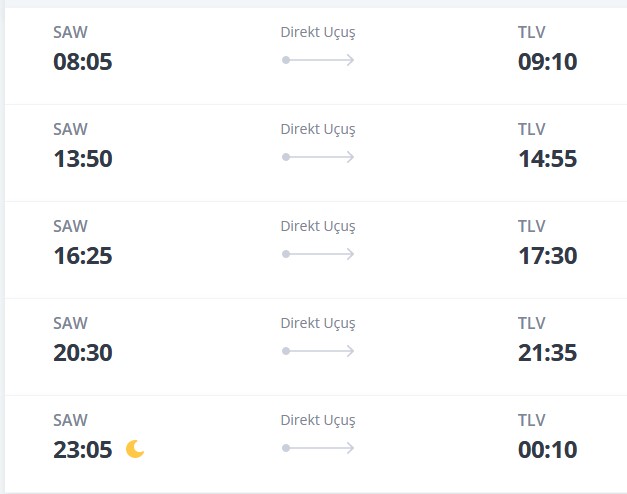Click the direct flight arrow for 23:05 departure
The image size is (627, 494).
(x=318, y=448)
